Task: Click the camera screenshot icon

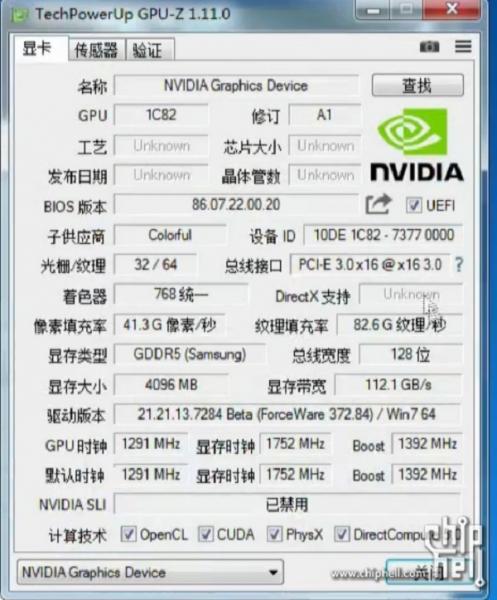Action: (x=429, y=47)
